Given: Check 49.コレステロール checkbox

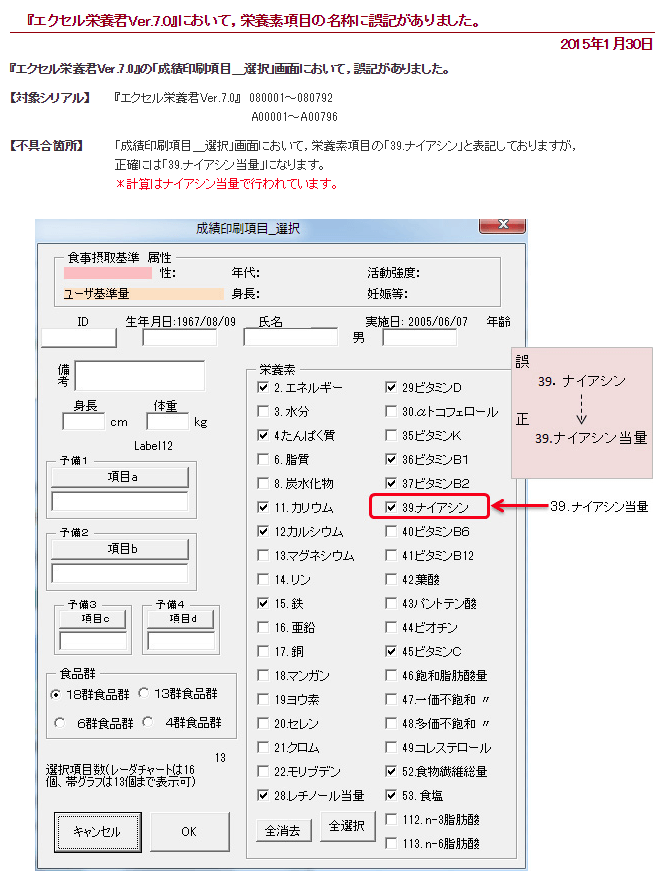Looking at the screenshot, I should tap(391, 748).
